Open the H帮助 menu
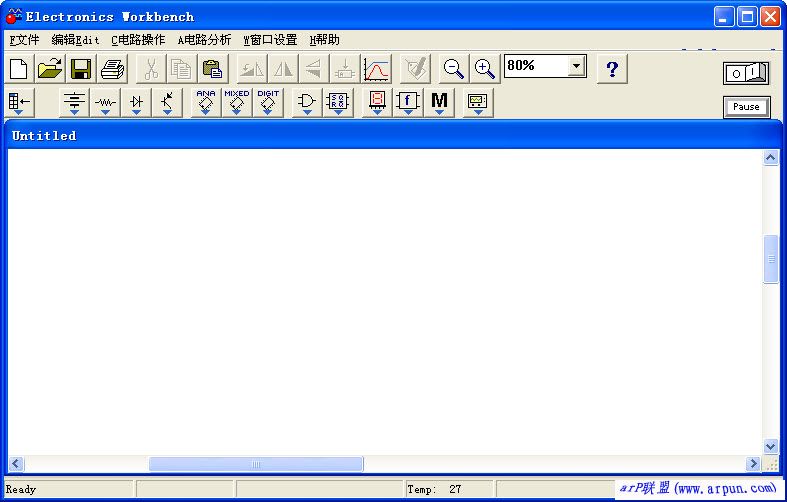The width and height of the screenshot is (787, 502). [324, 40]
